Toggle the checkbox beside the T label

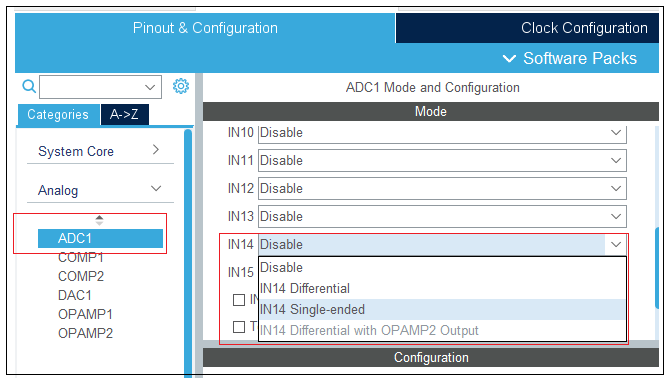tap(239, 327)
